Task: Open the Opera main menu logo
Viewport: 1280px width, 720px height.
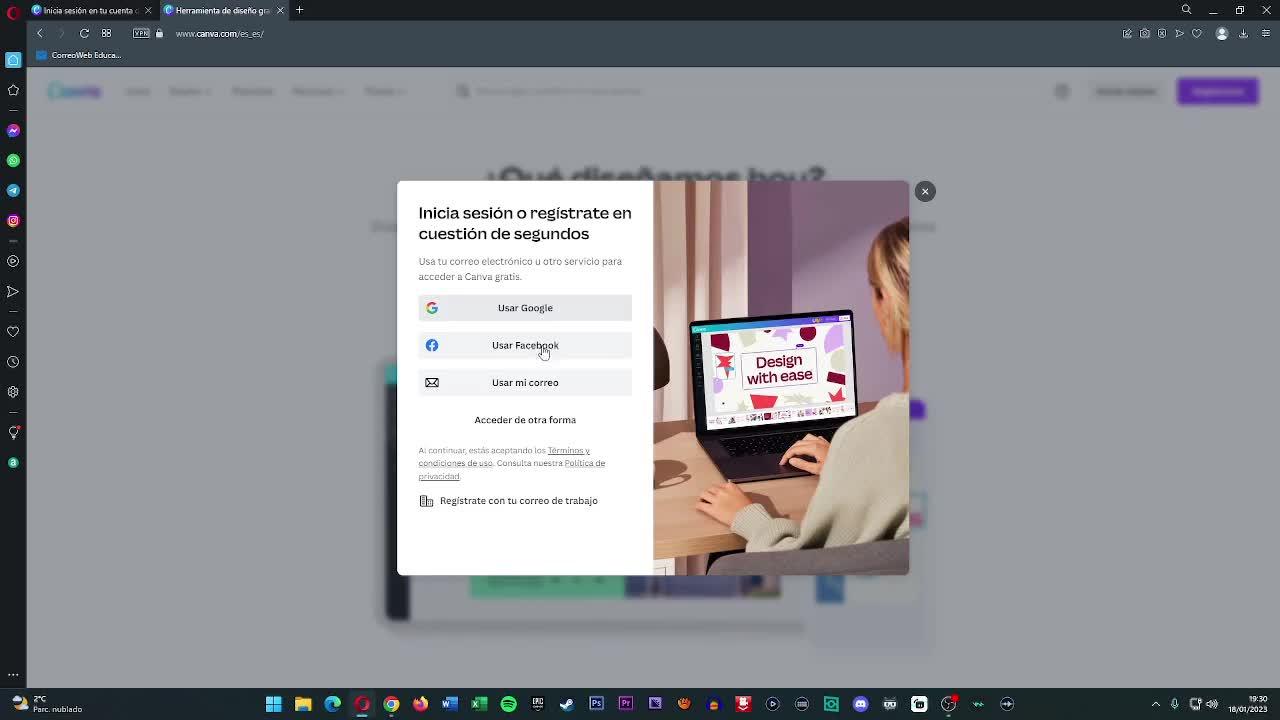Action: (x=13, y=11)
